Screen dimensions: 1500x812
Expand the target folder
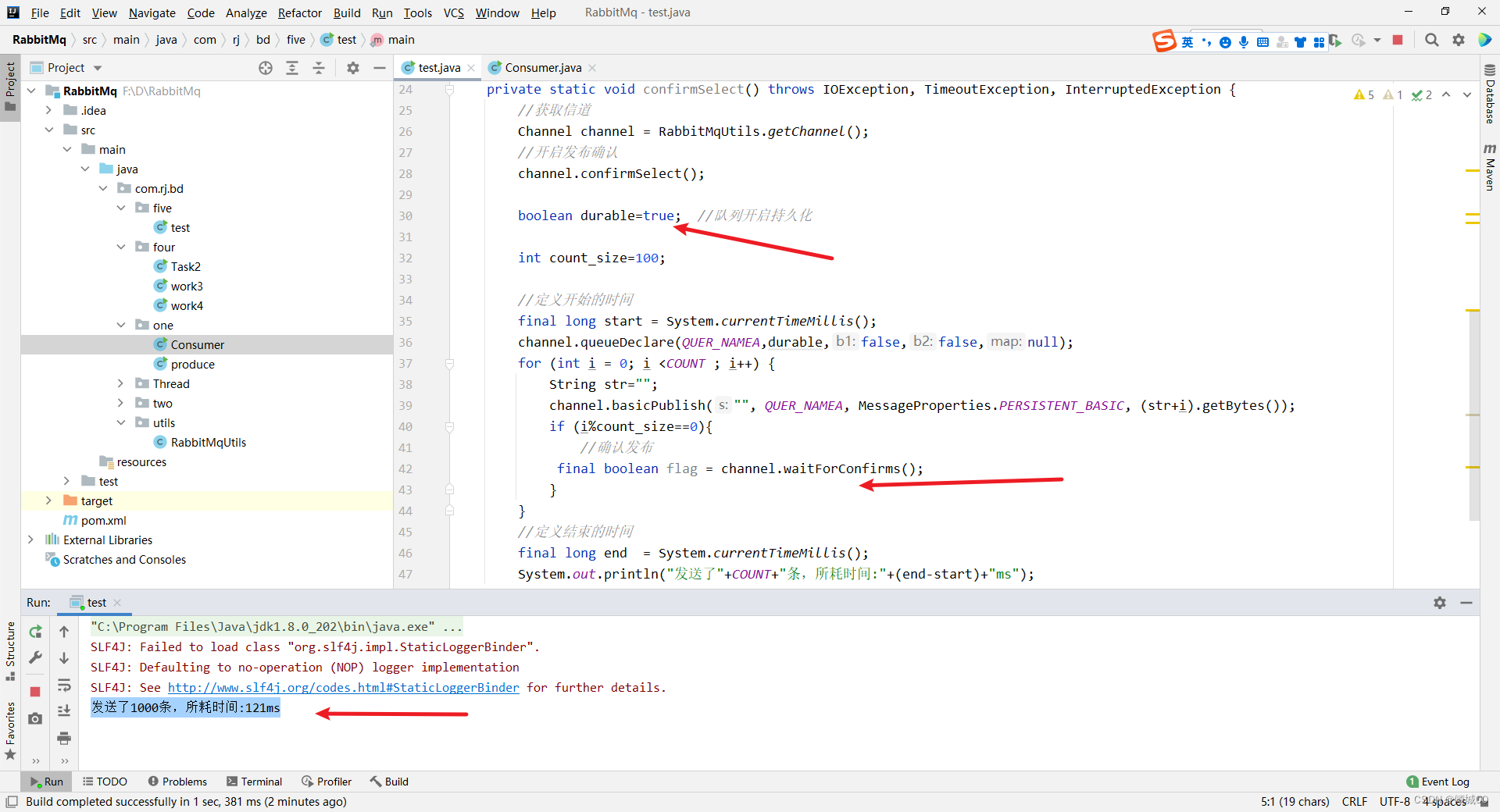coord(49,500)
